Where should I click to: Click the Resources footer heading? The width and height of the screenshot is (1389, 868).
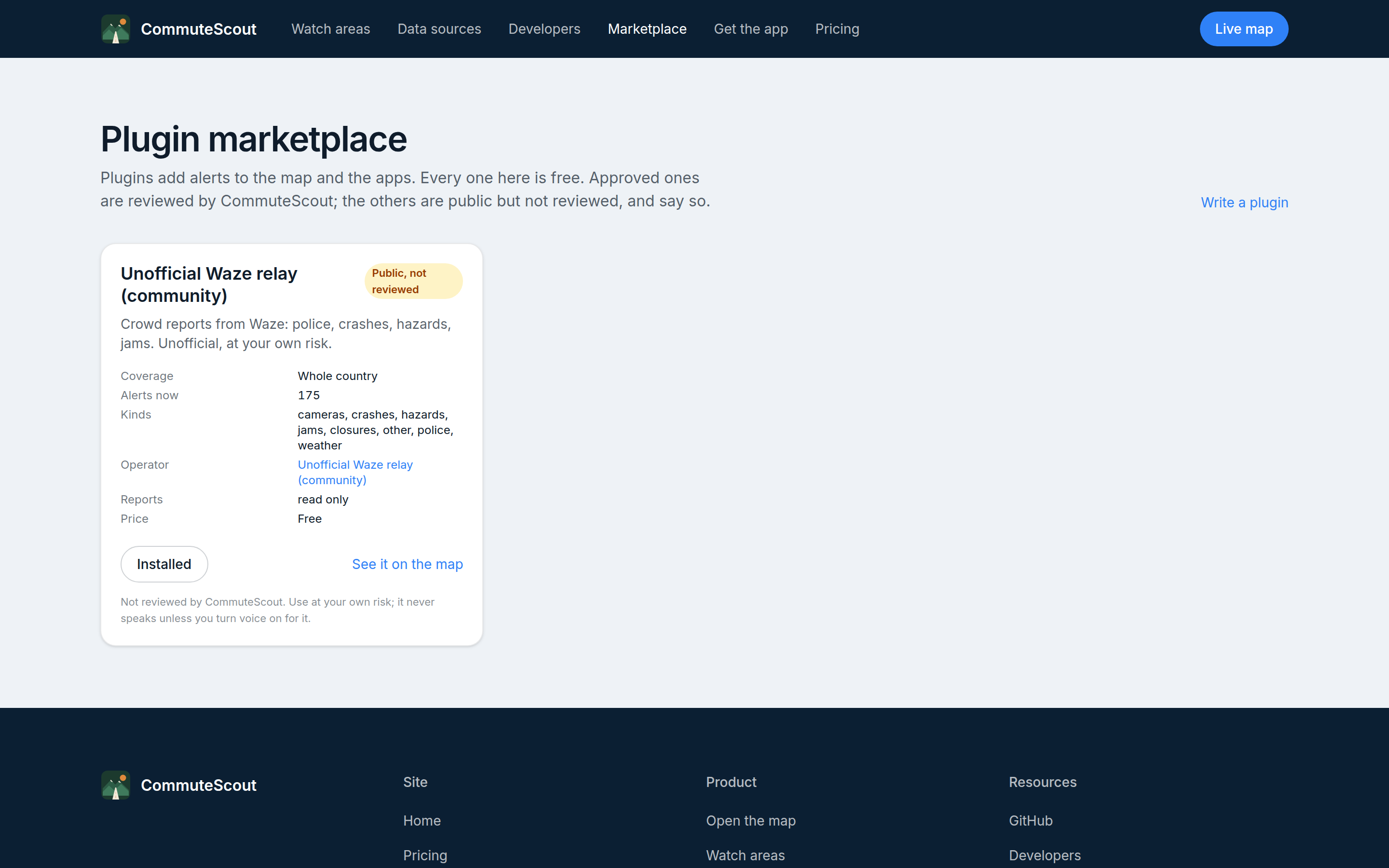click(1042, 782)
